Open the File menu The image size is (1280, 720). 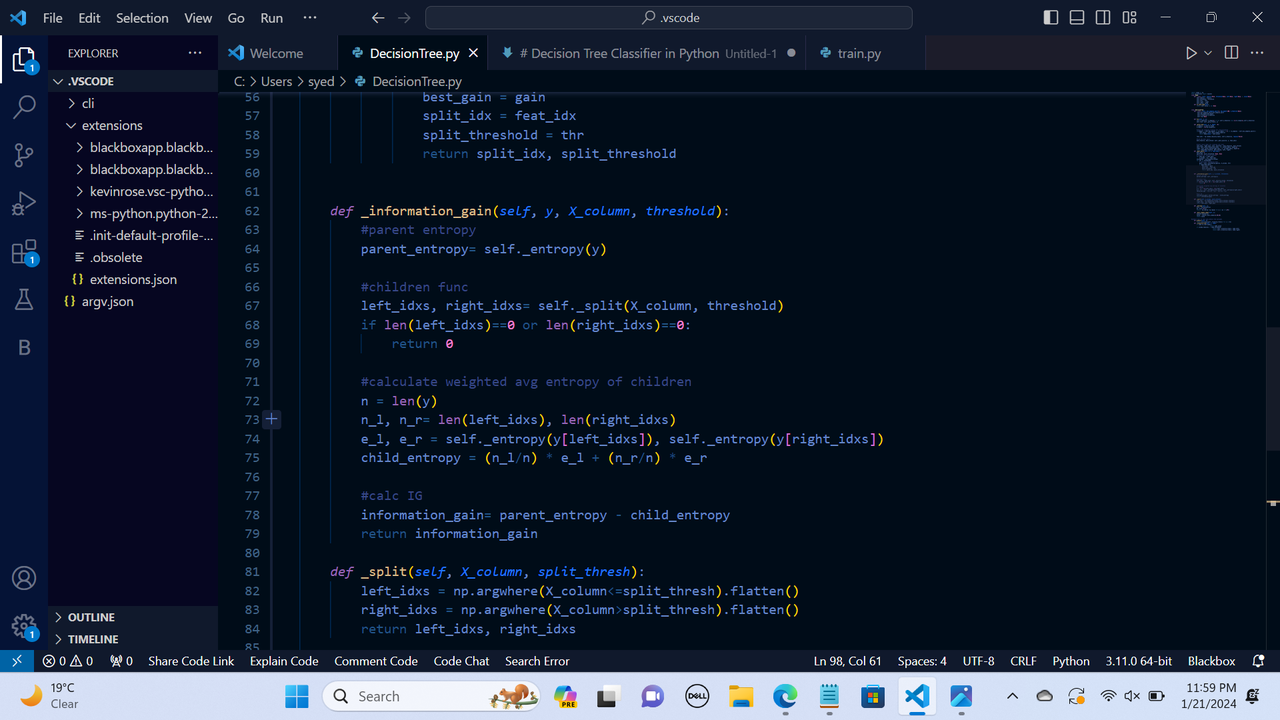pos(52,18)
